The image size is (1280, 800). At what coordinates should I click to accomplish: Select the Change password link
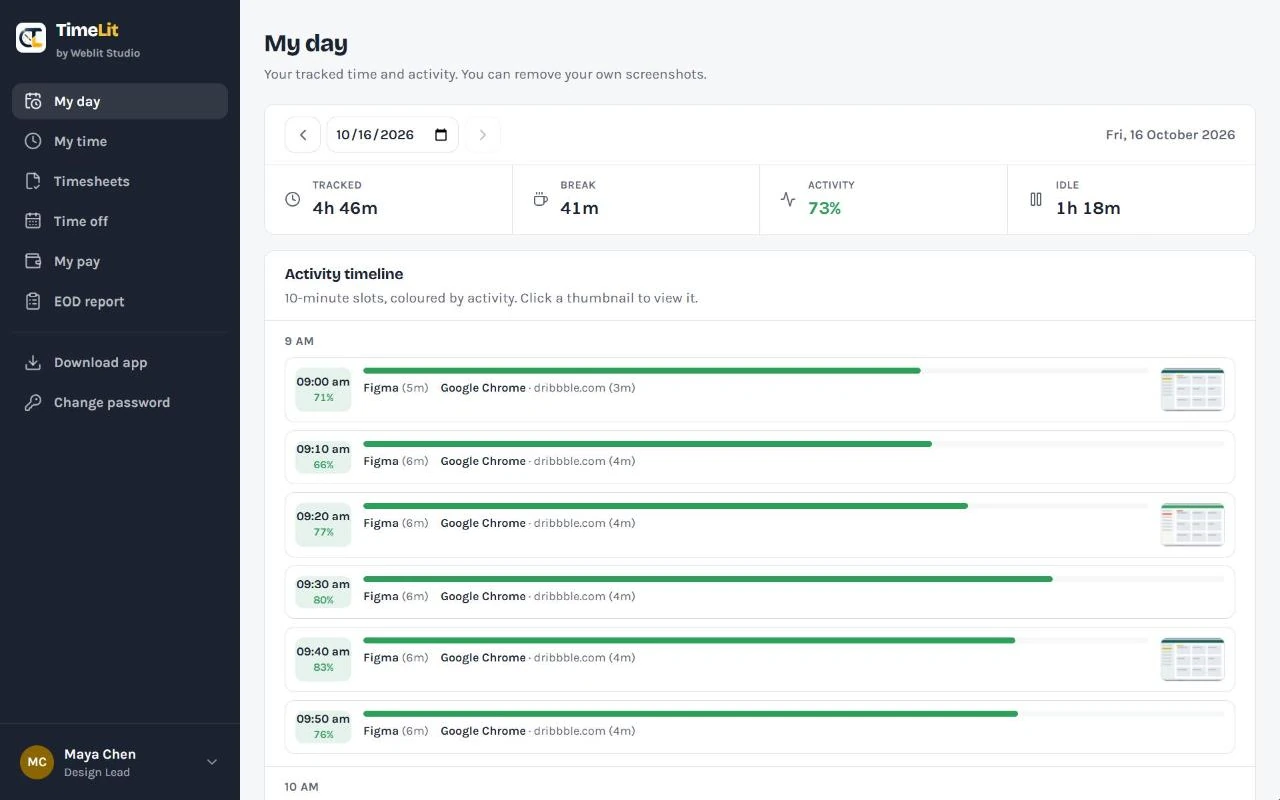(120, 402)
